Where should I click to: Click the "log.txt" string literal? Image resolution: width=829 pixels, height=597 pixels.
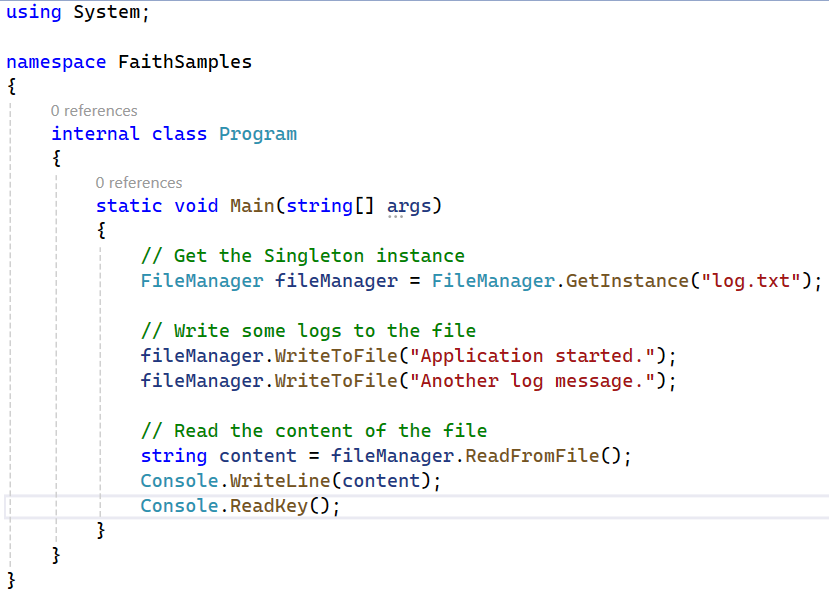coord(751,281)
